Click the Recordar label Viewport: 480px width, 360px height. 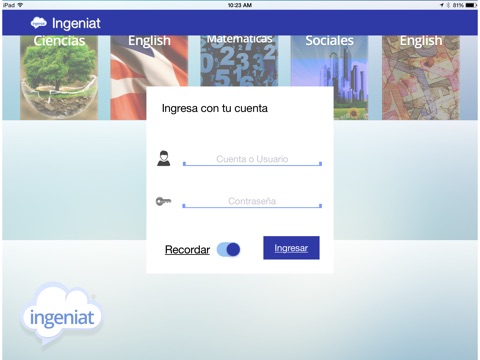pos(187,250)
